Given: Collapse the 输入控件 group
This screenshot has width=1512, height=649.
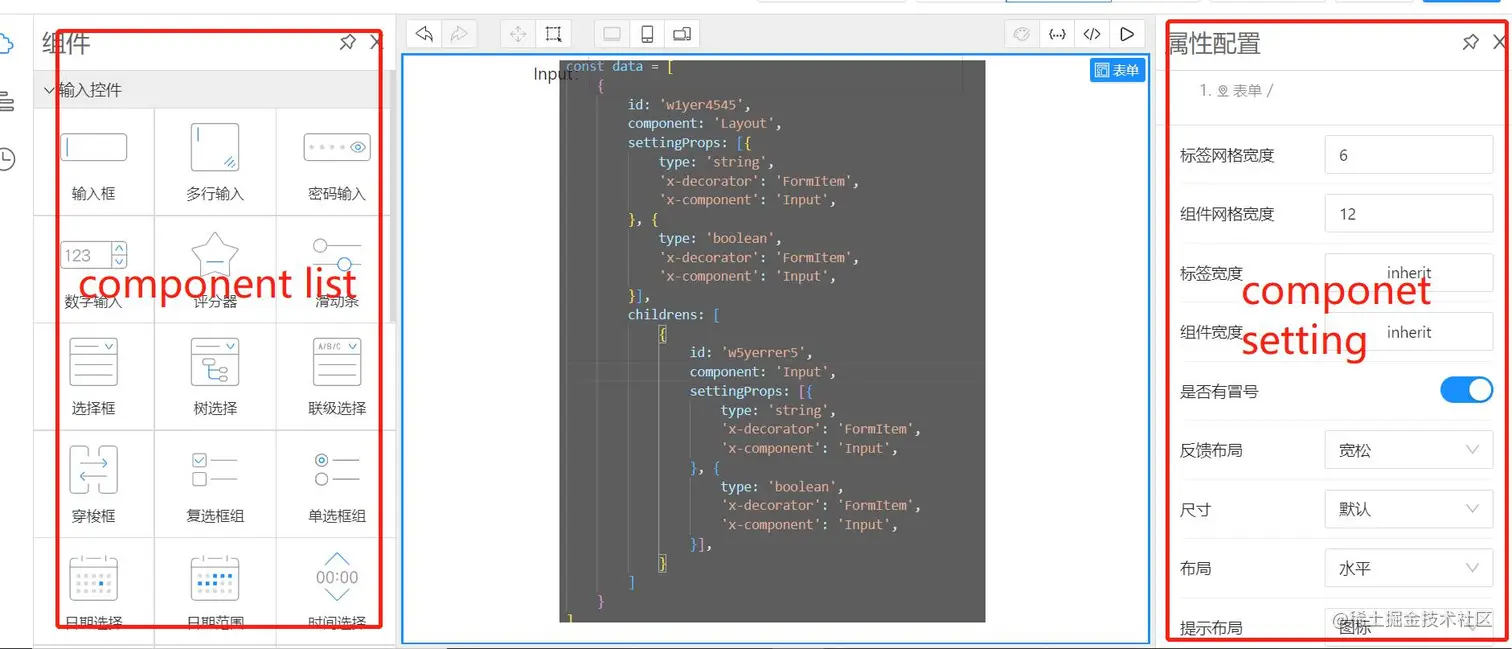Looking at the screenshot, I should [x=215, y=90].
